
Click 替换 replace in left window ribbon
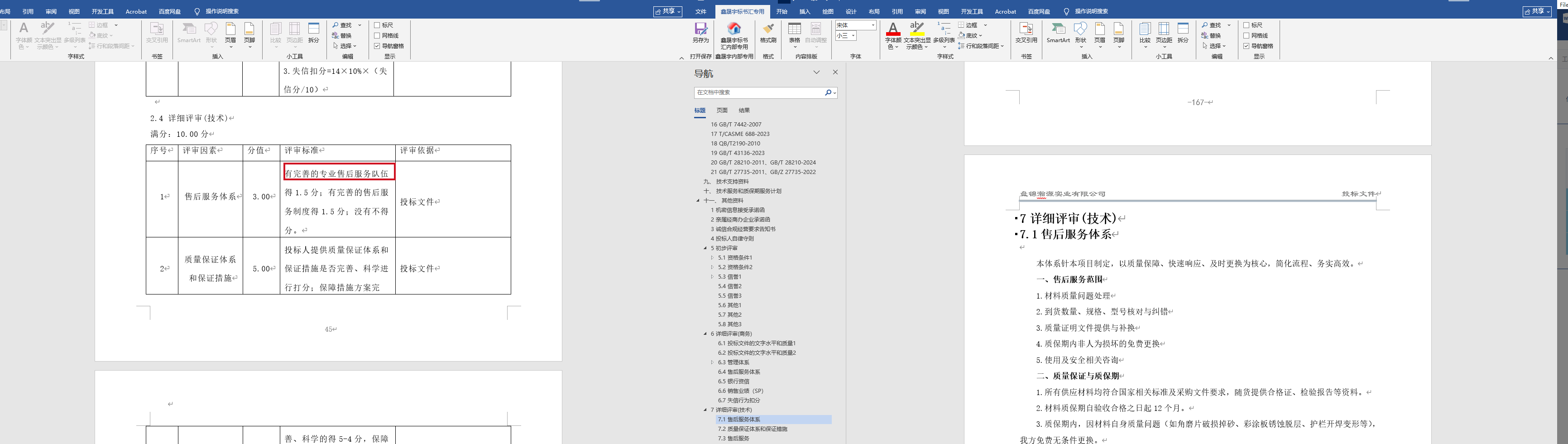coord(342,35)
